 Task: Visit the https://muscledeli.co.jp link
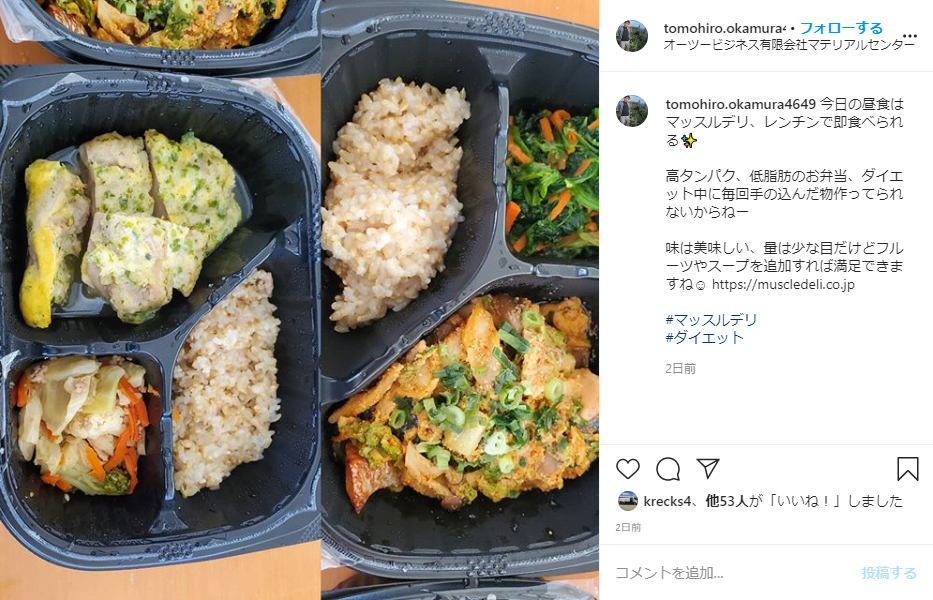[783, 285]
